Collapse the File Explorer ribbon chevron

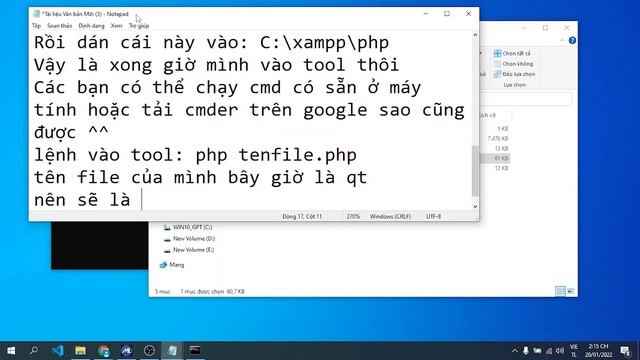click(x=562, y=40)
